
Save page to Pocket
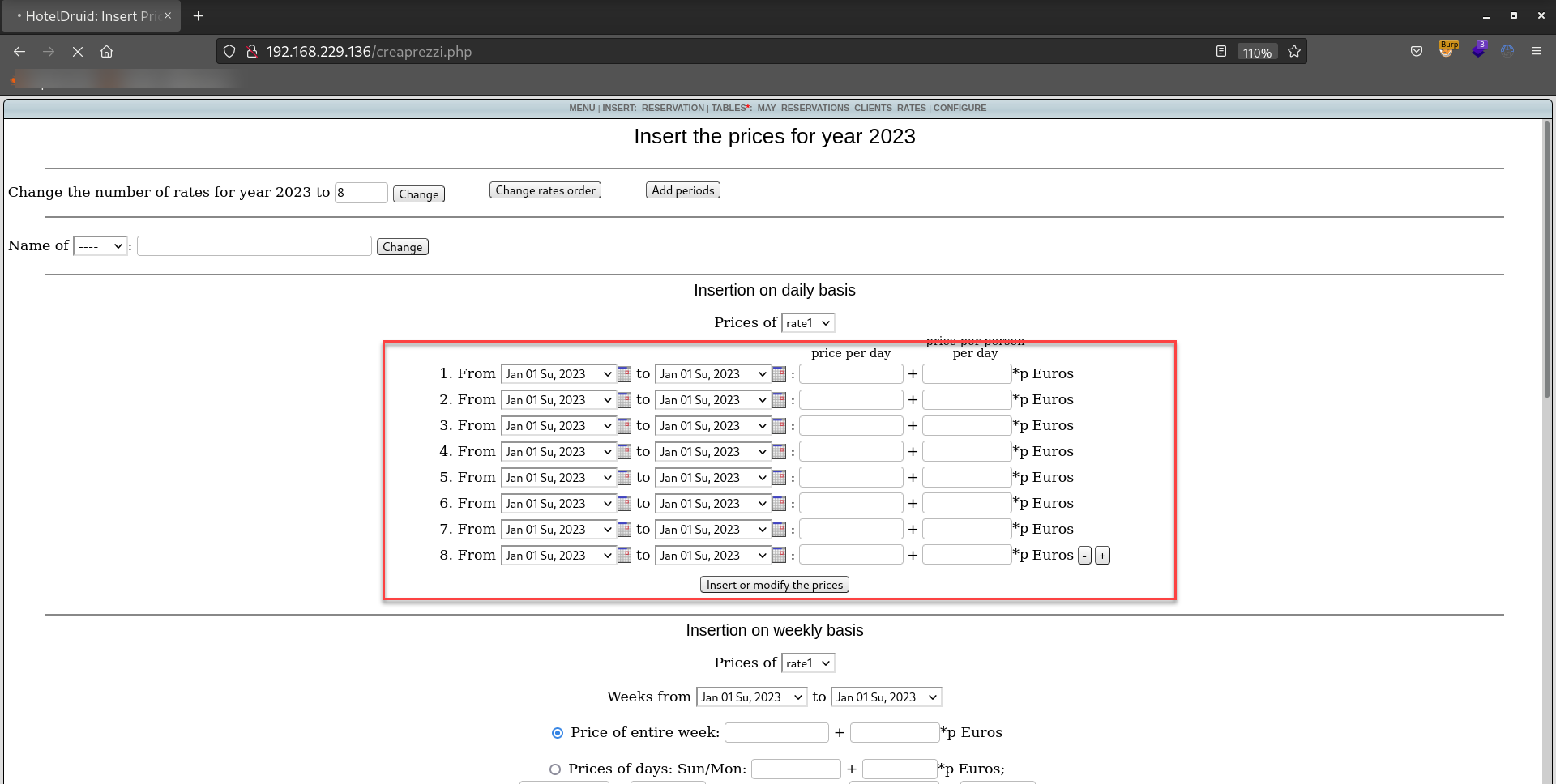[1417, 51]
